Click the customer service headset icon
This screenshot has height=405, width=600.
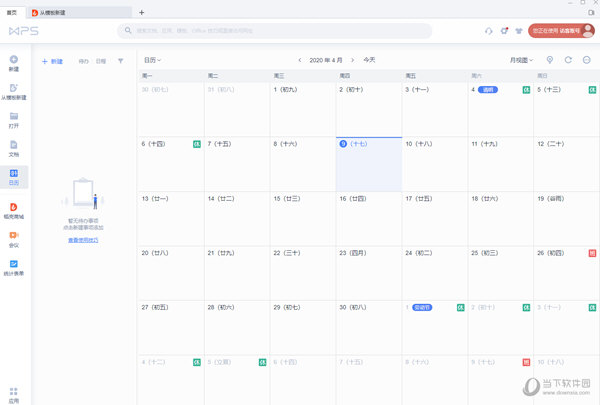point(487,31)
